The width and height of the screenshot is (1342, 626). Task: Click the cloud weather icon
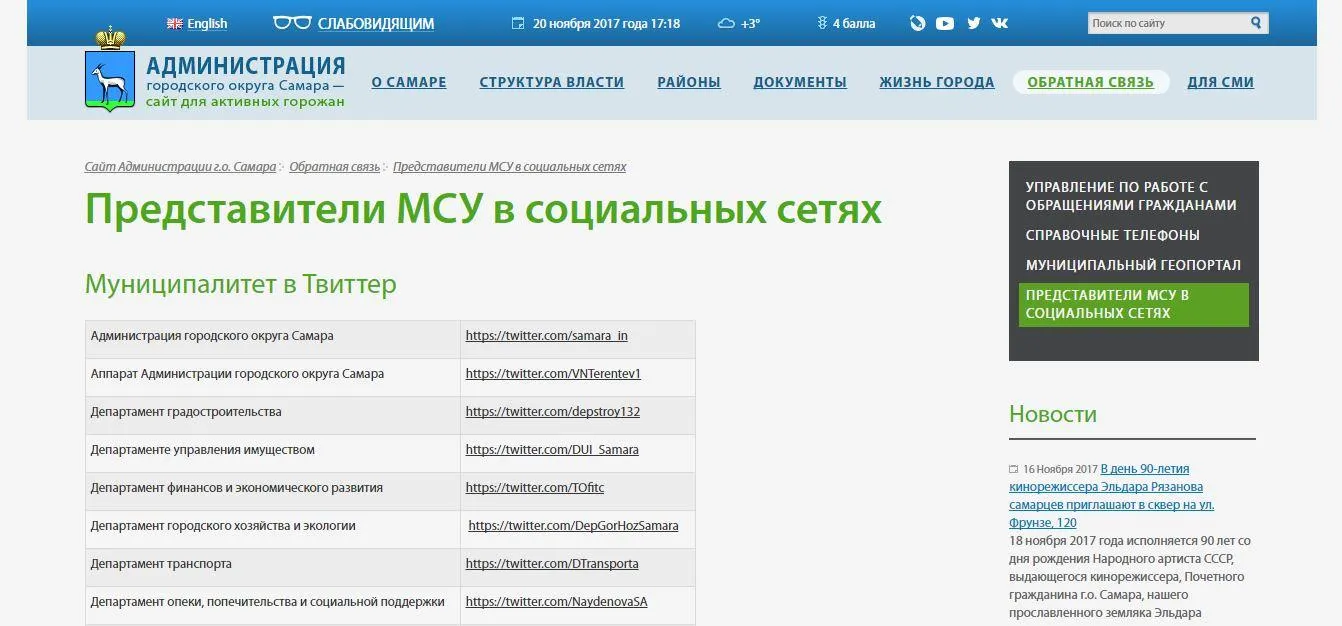point(726,24)
